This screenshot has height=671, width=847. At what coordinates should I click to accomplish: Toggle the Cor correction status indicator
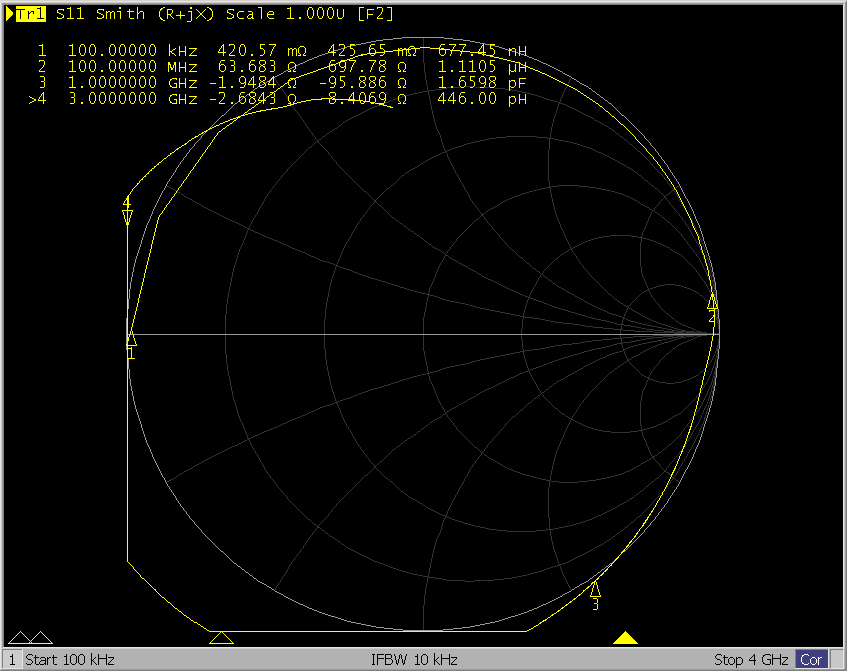pos(811,660)
